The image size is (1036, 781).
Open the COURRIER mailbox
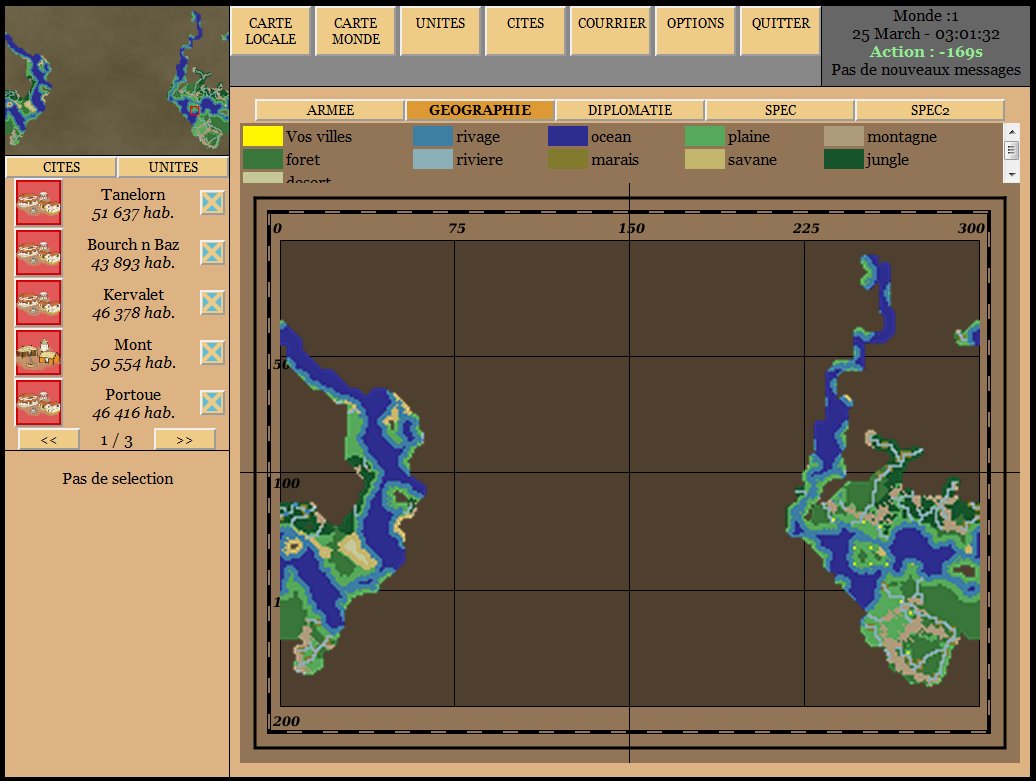click(611, 31)
